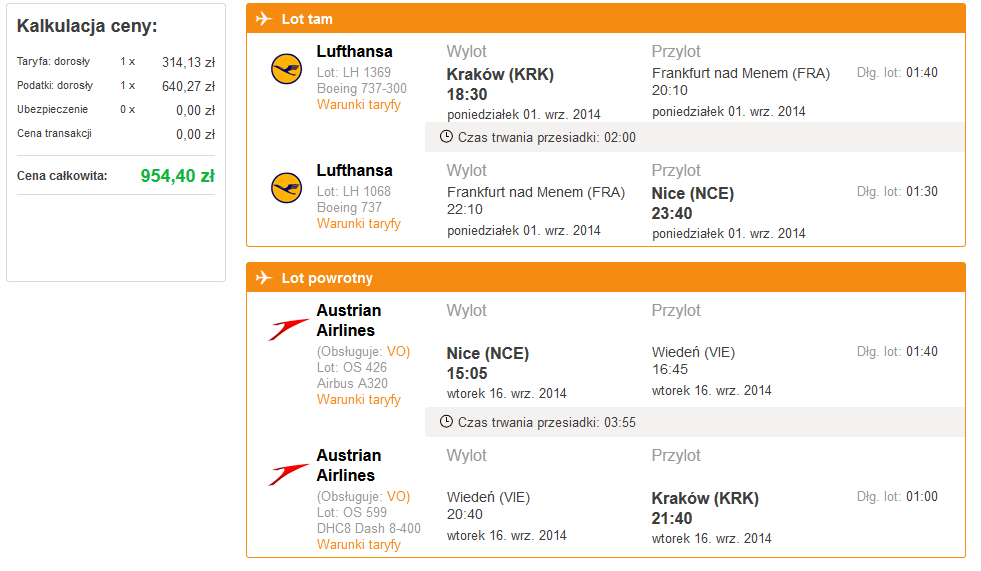Click the airplane icon in Lot tam header
981x571 pixels.
point(264,19)
